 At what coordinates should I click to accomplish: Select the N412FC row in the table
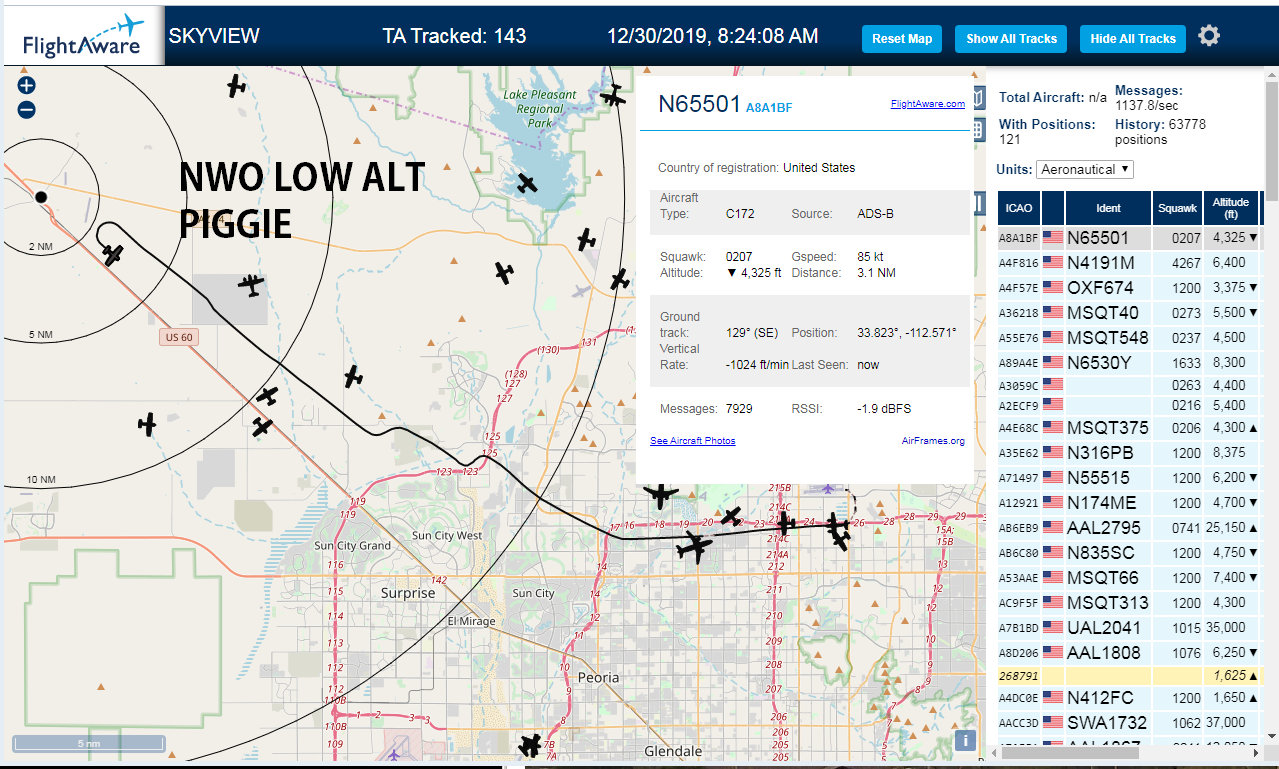(x=1129, y=697)
